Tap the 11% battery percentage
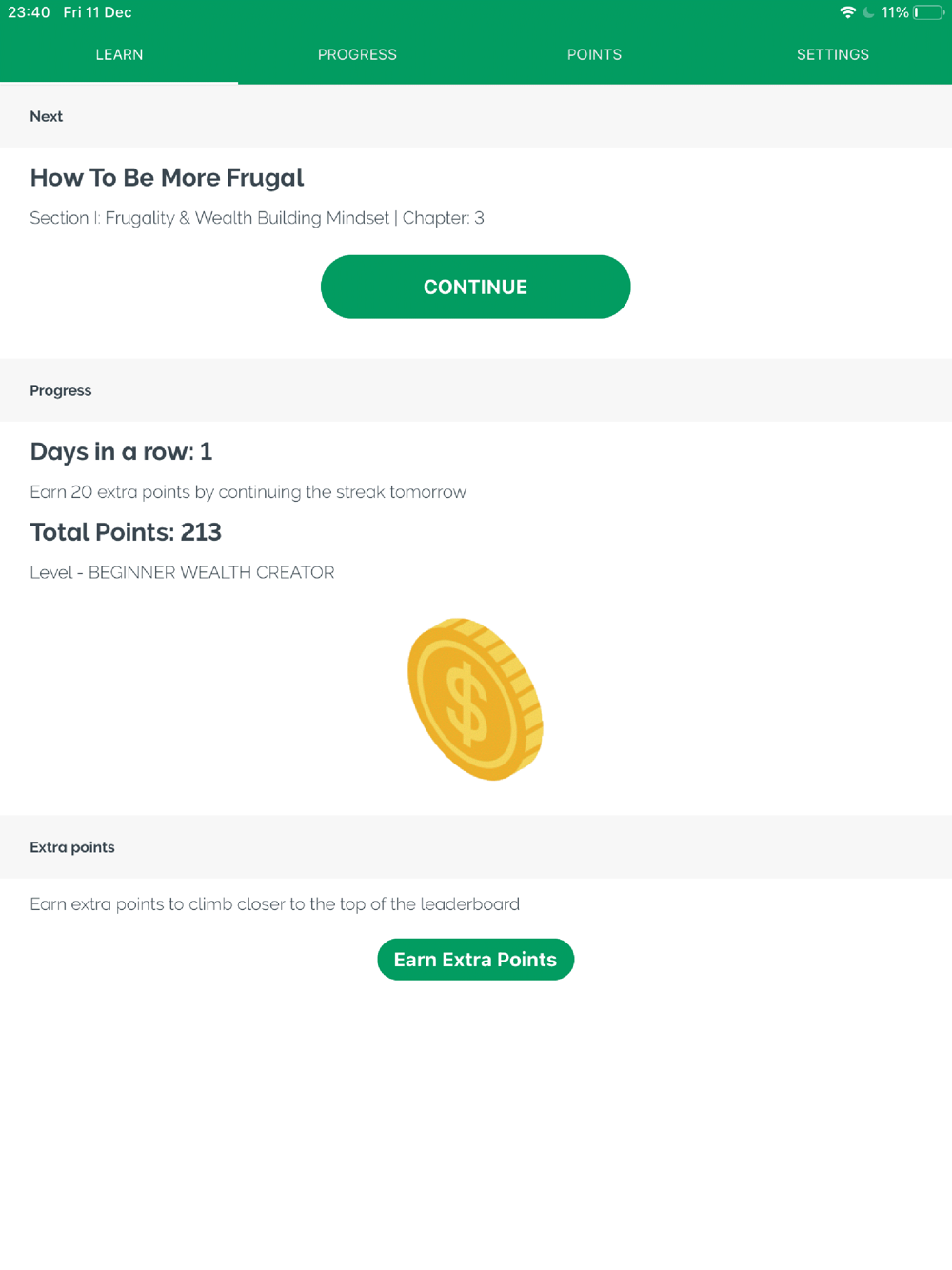Viewport: 952px width, 1270px height. point(894,12)
